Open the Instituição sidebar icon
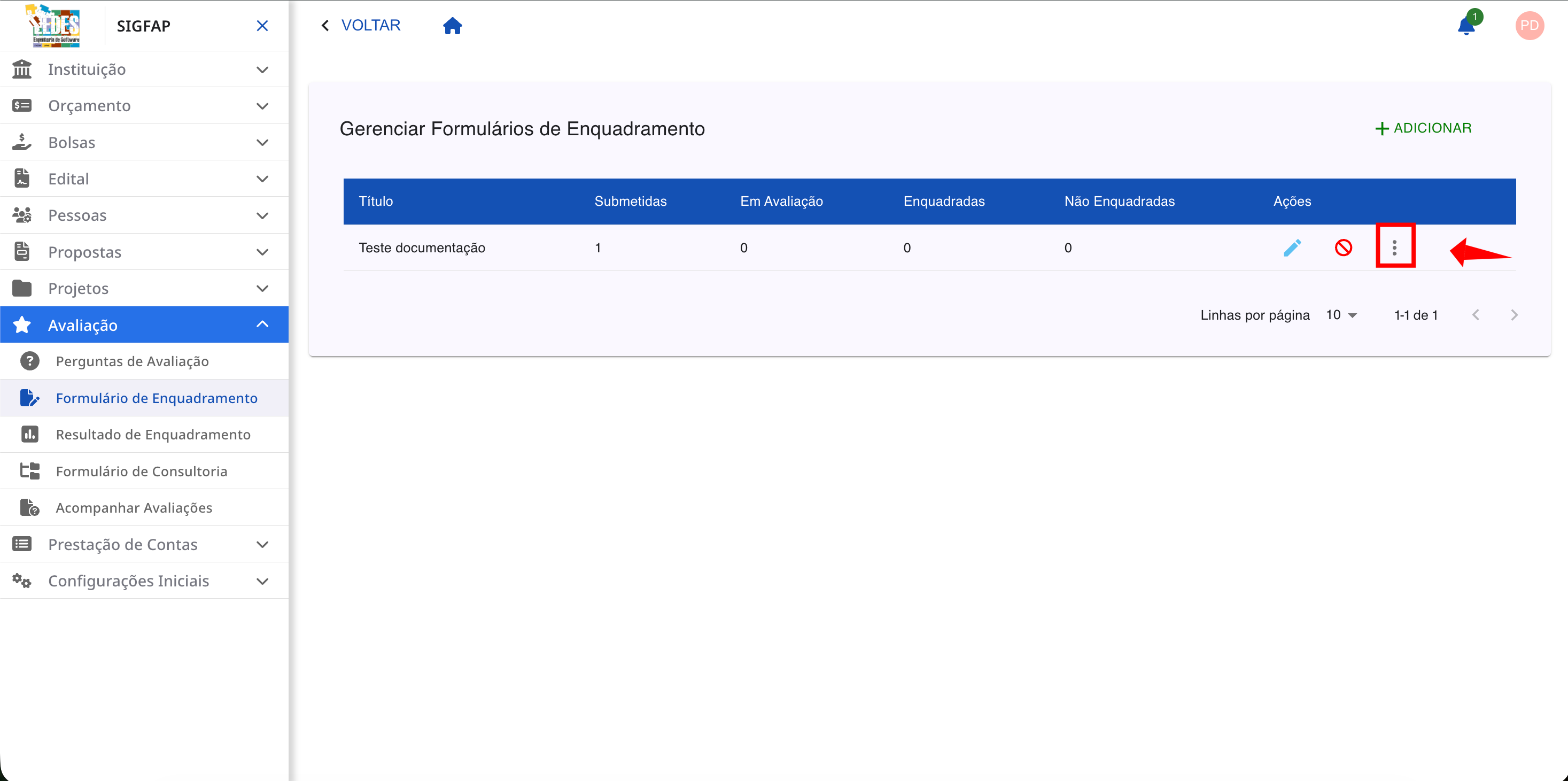Viewport: 1568px width, 781px height. point(22,69)
